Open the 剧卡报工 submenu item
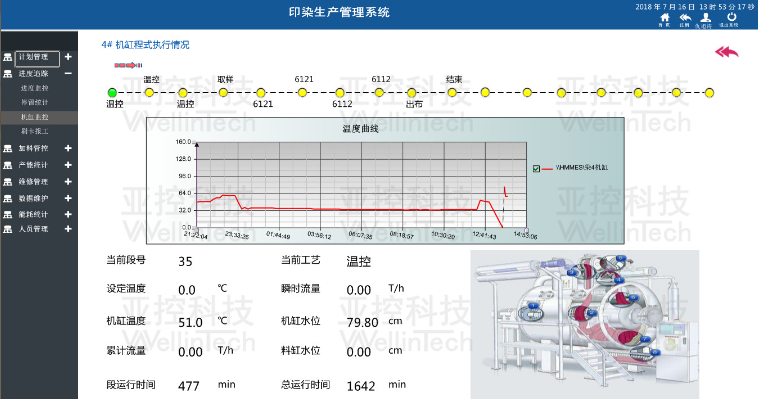Viewport: 758px width, 399px height. click(x=34, y=131)
